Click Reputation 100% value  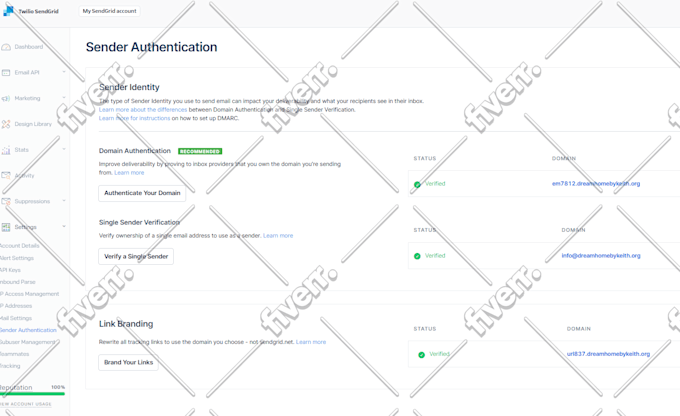pos(58,387)
